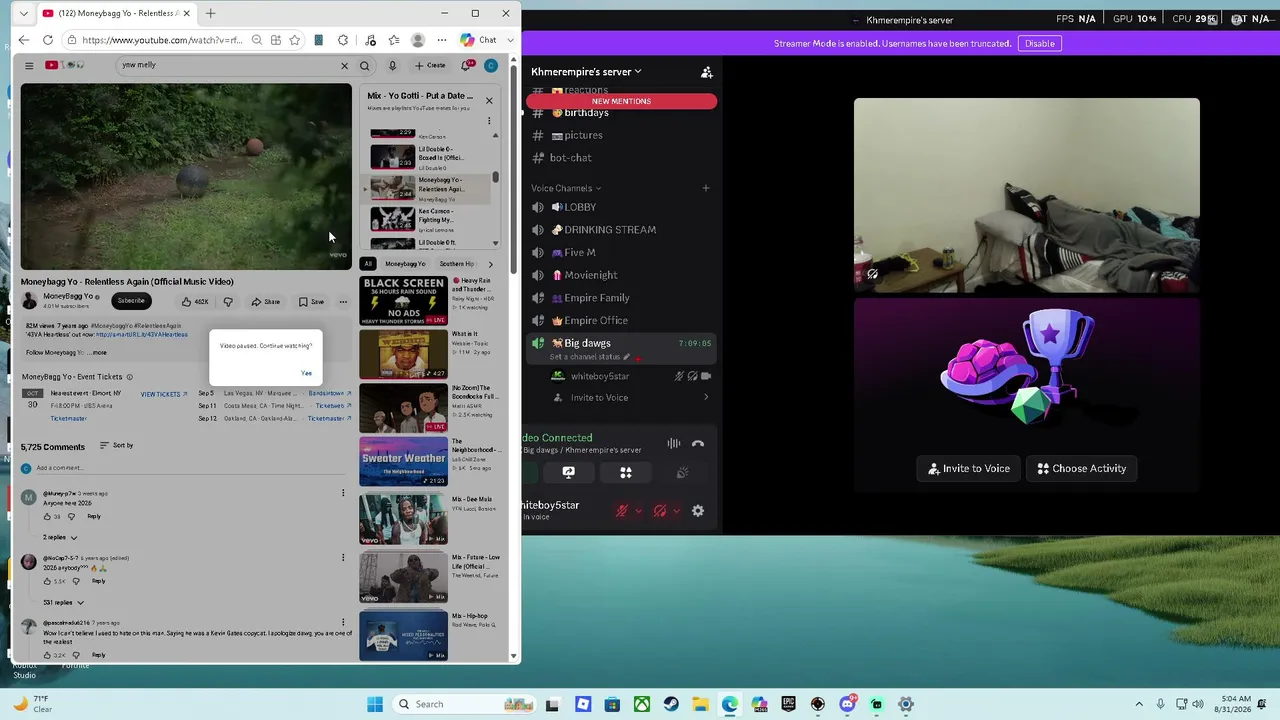
Task: Share your screen in Discord
Action: tap(568, 473)
